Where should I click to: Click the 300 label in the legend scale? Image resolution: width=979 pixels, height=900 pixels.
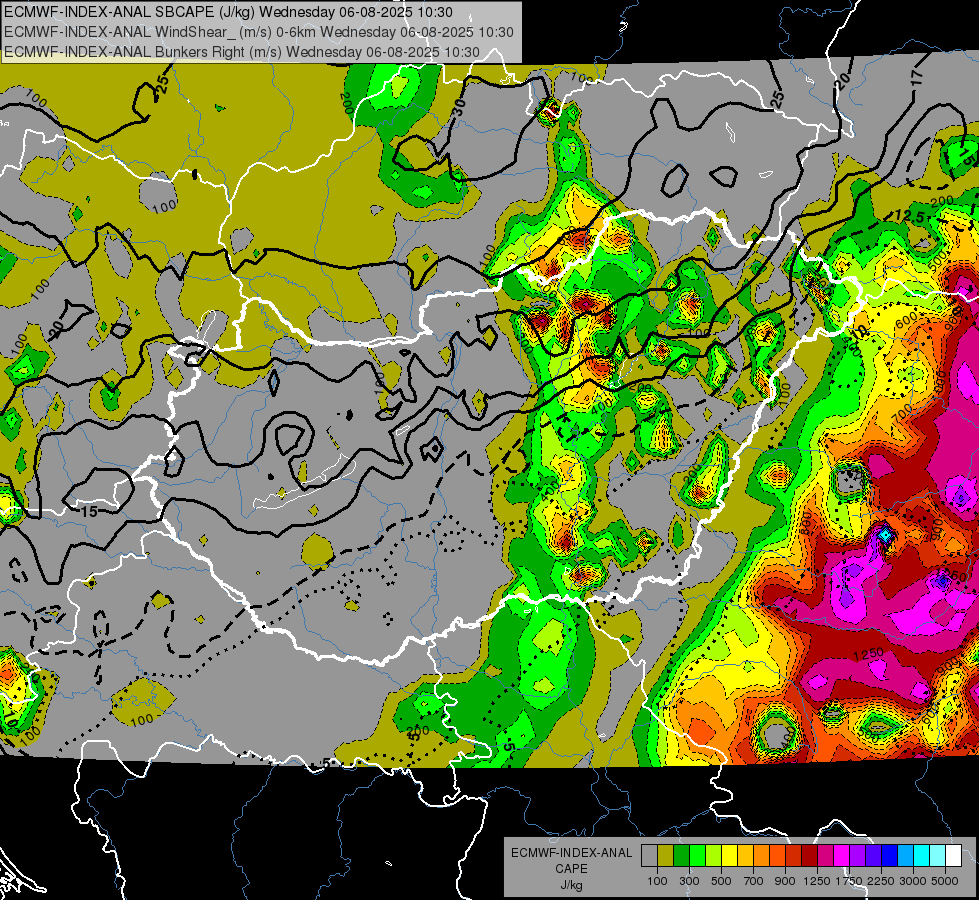point(689,881)
